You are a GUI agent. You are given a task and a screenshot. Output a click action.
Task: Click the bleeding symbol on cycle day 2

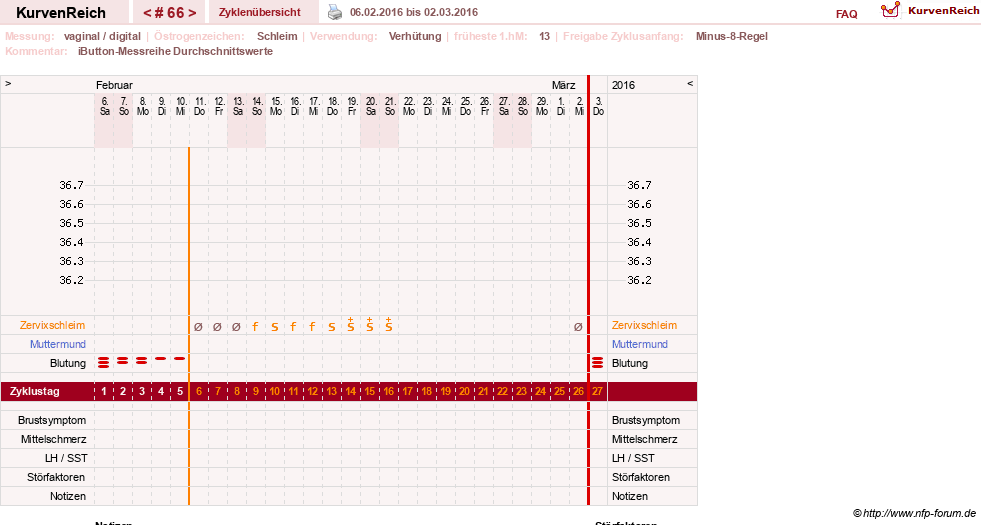[x=123, y=360]
